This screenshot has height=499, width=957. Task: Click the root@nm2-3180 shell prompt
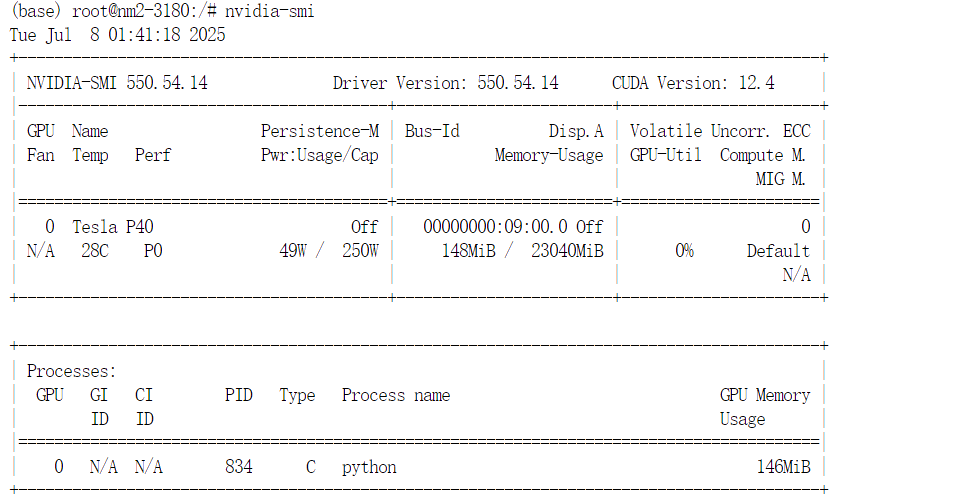[144, 11]
